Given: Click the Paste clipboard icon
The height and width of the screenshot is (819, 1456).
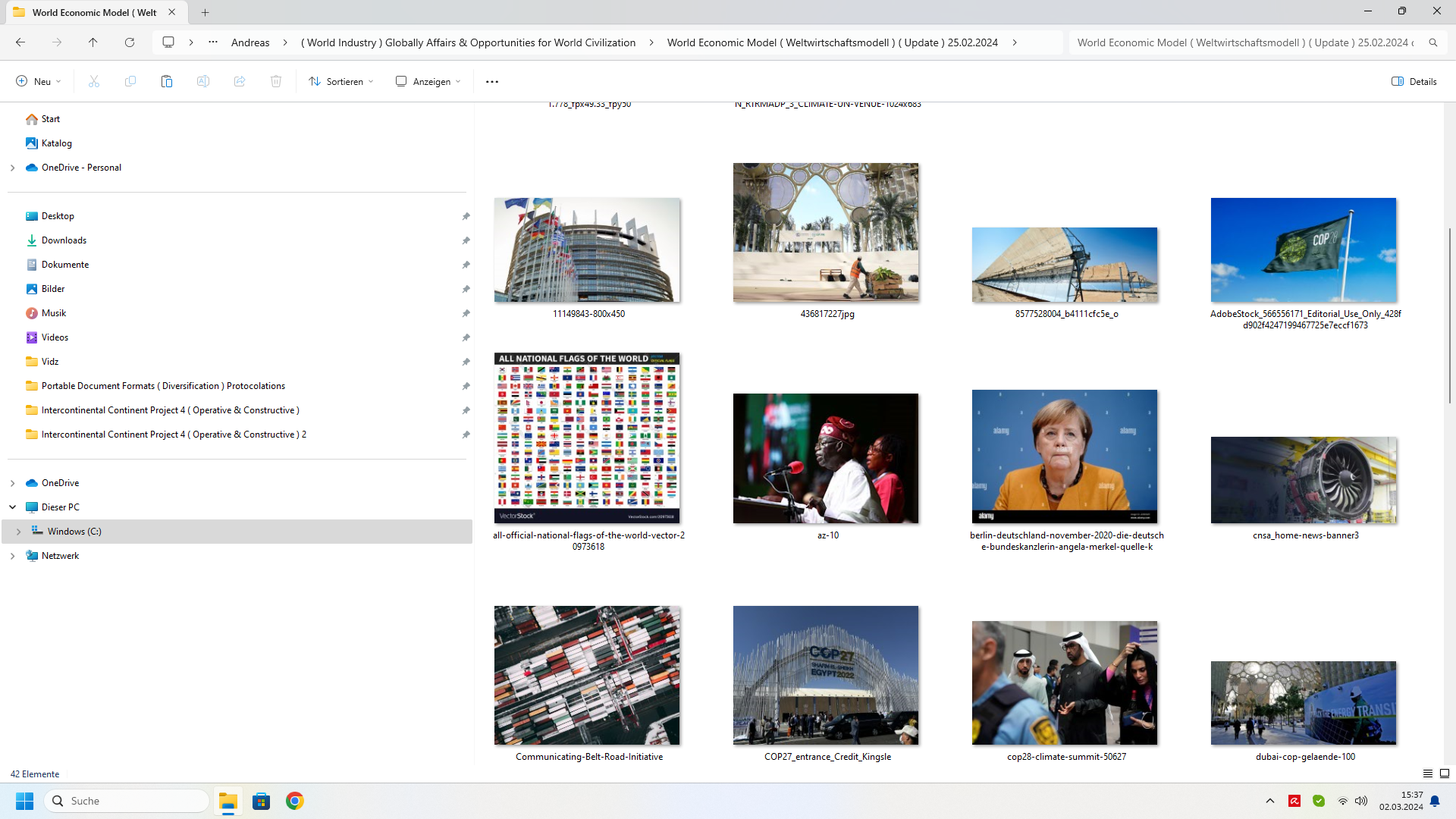Looking at the screenshot, I should (x=167, y=81).
